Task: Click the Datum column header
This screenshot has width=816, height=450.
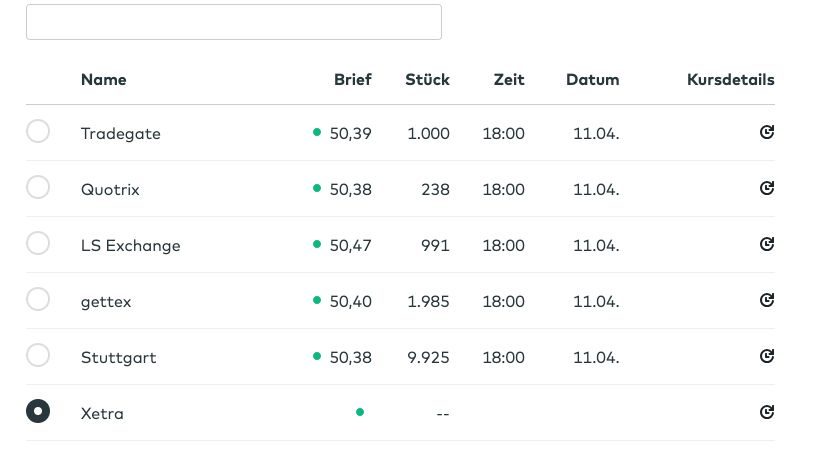Action: point(592,80)
